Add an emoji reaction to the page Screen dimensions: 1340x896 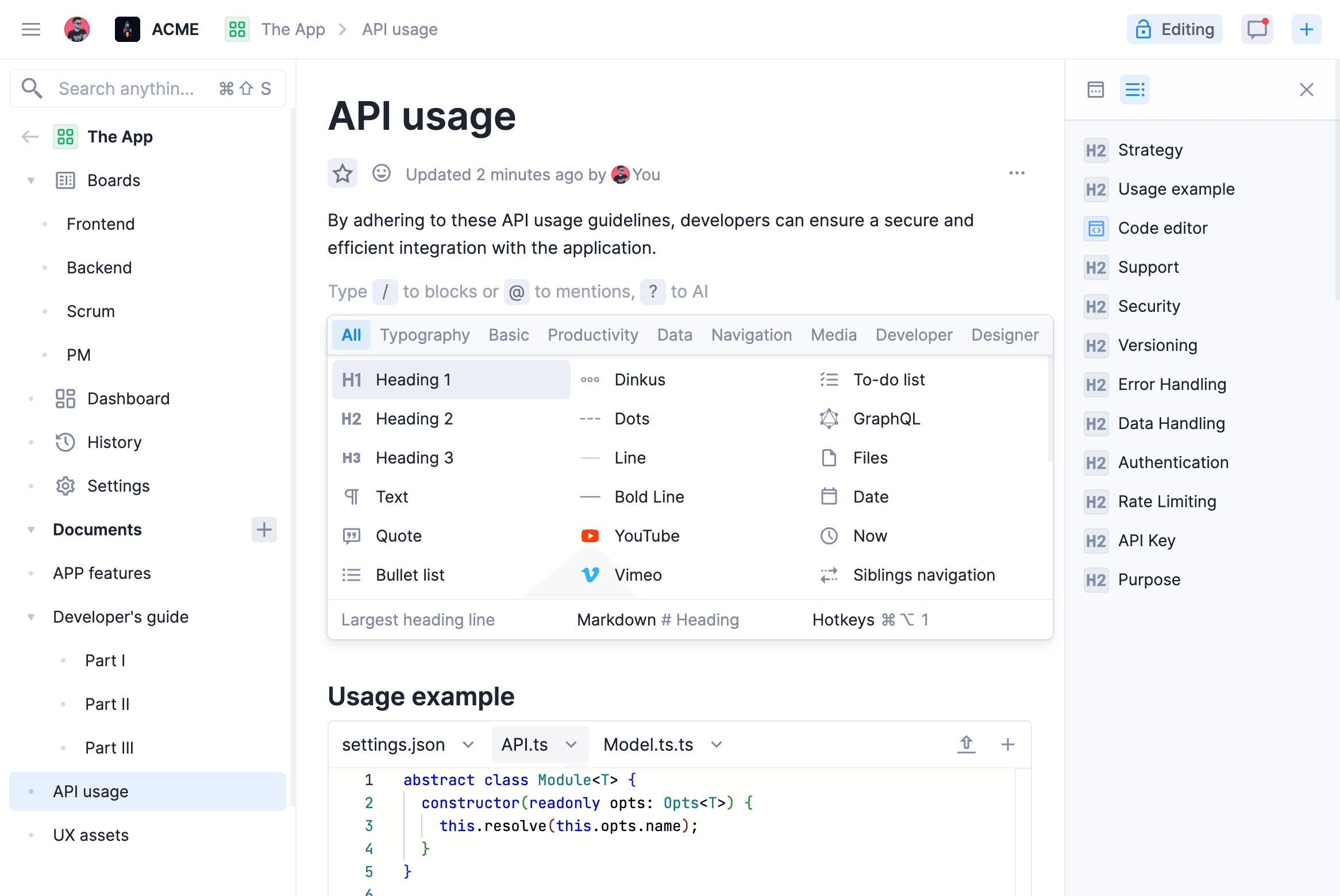pyautogui.click(x=381, y=173)
